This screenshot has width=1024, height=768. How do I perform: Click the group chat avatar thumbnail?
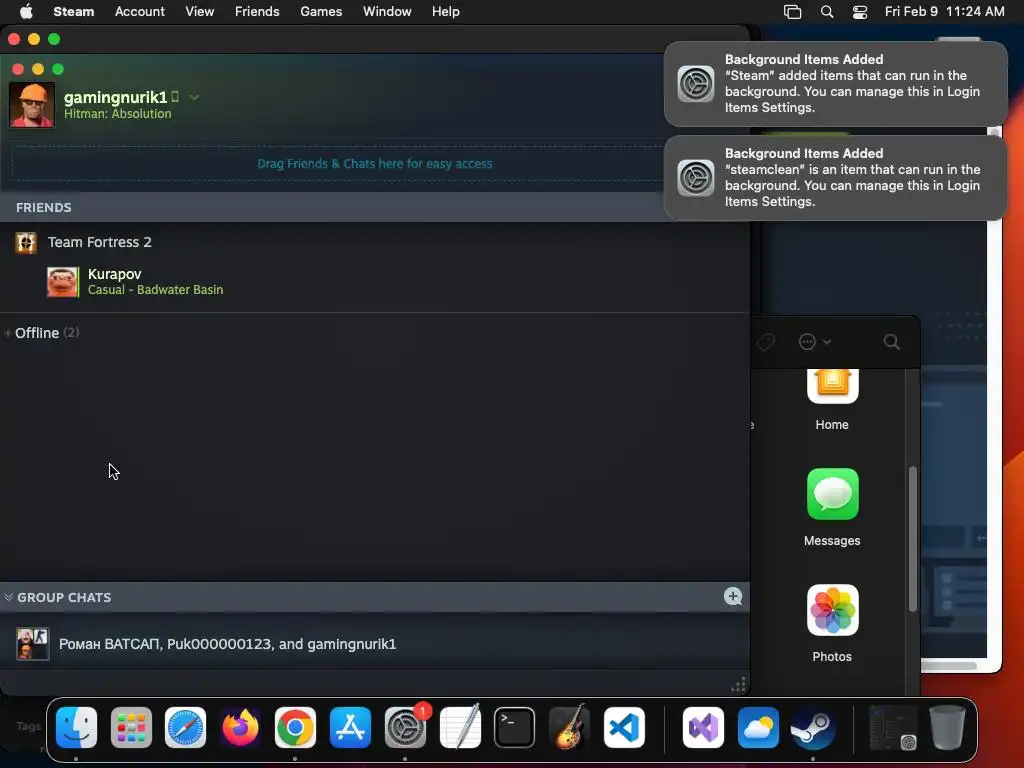coord(33,644)
